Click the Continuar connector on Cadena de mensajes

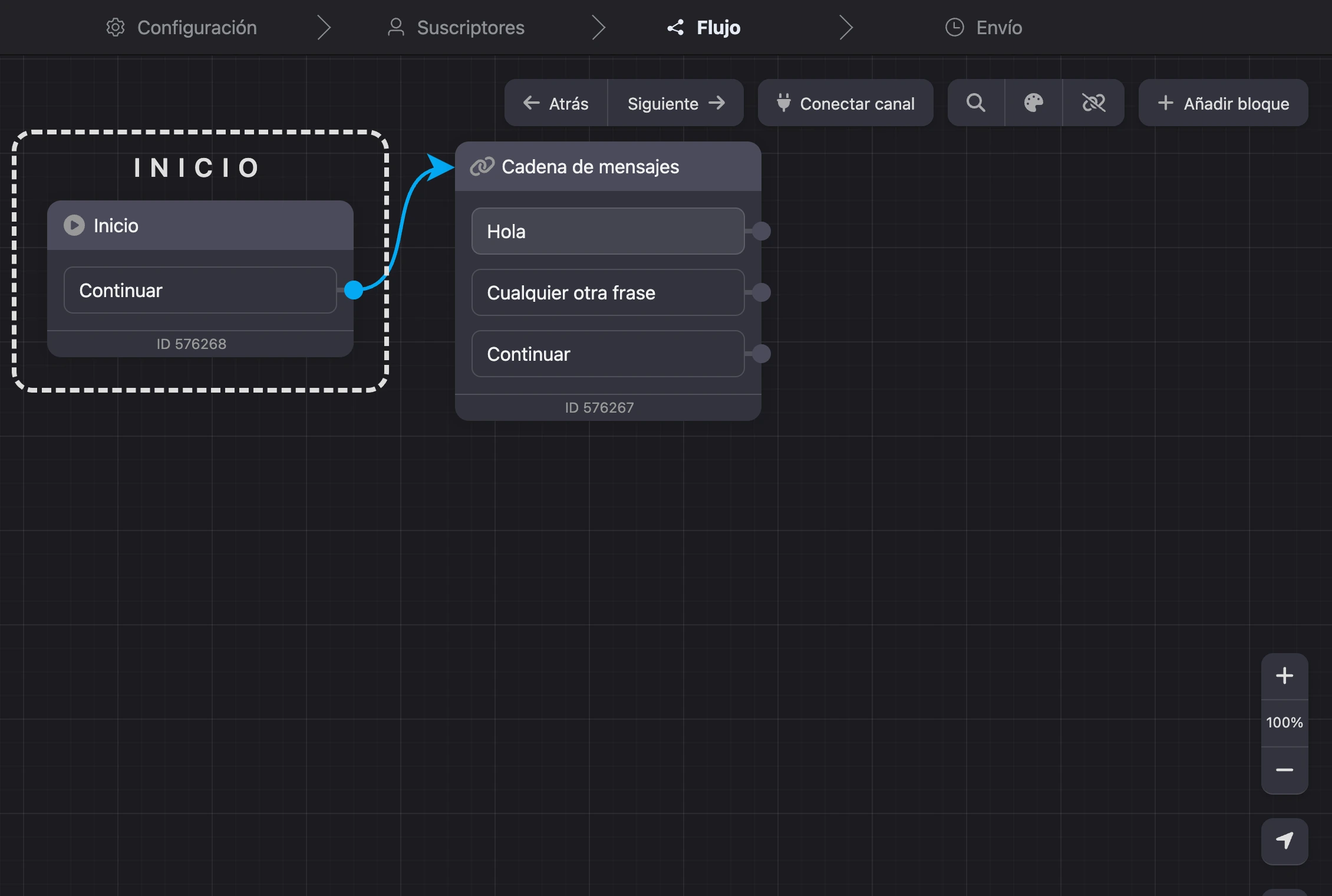point(761,354)
